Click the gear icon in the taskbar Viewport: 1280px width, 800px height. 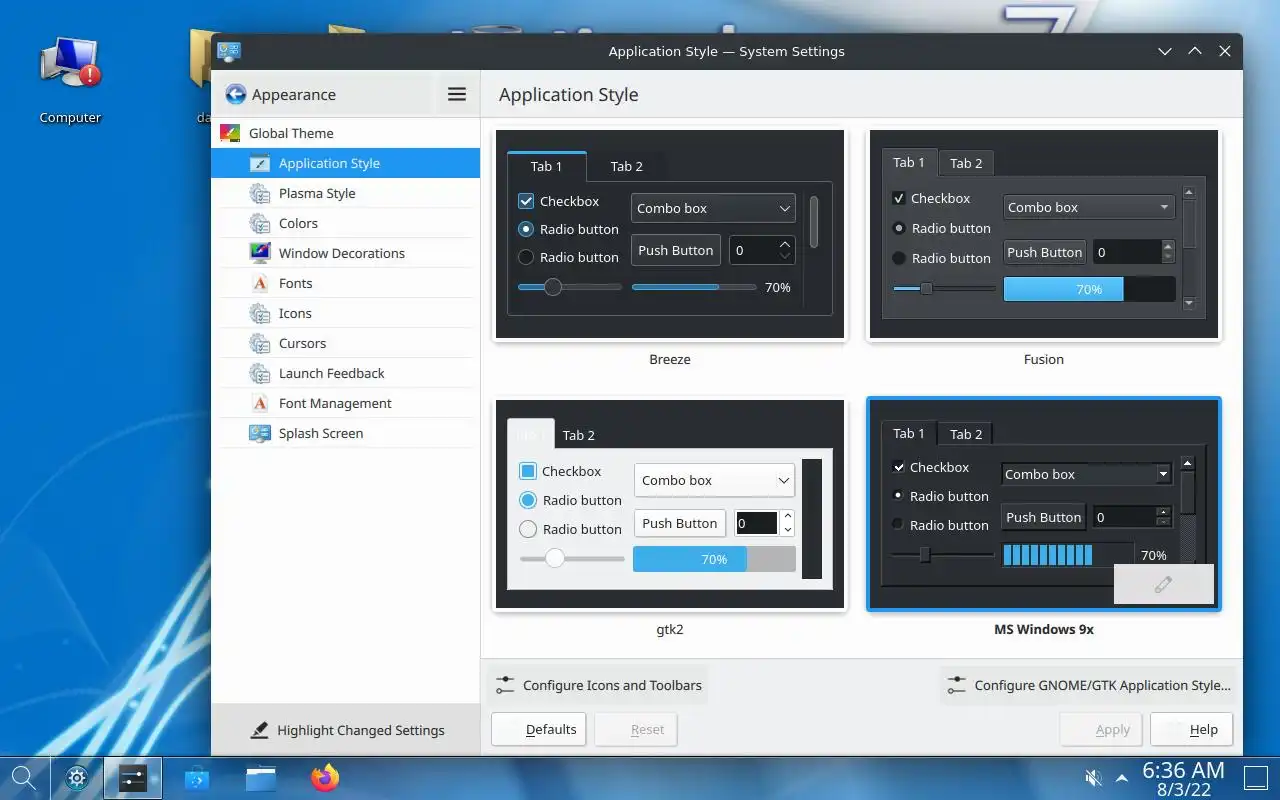tap(78, 778)
